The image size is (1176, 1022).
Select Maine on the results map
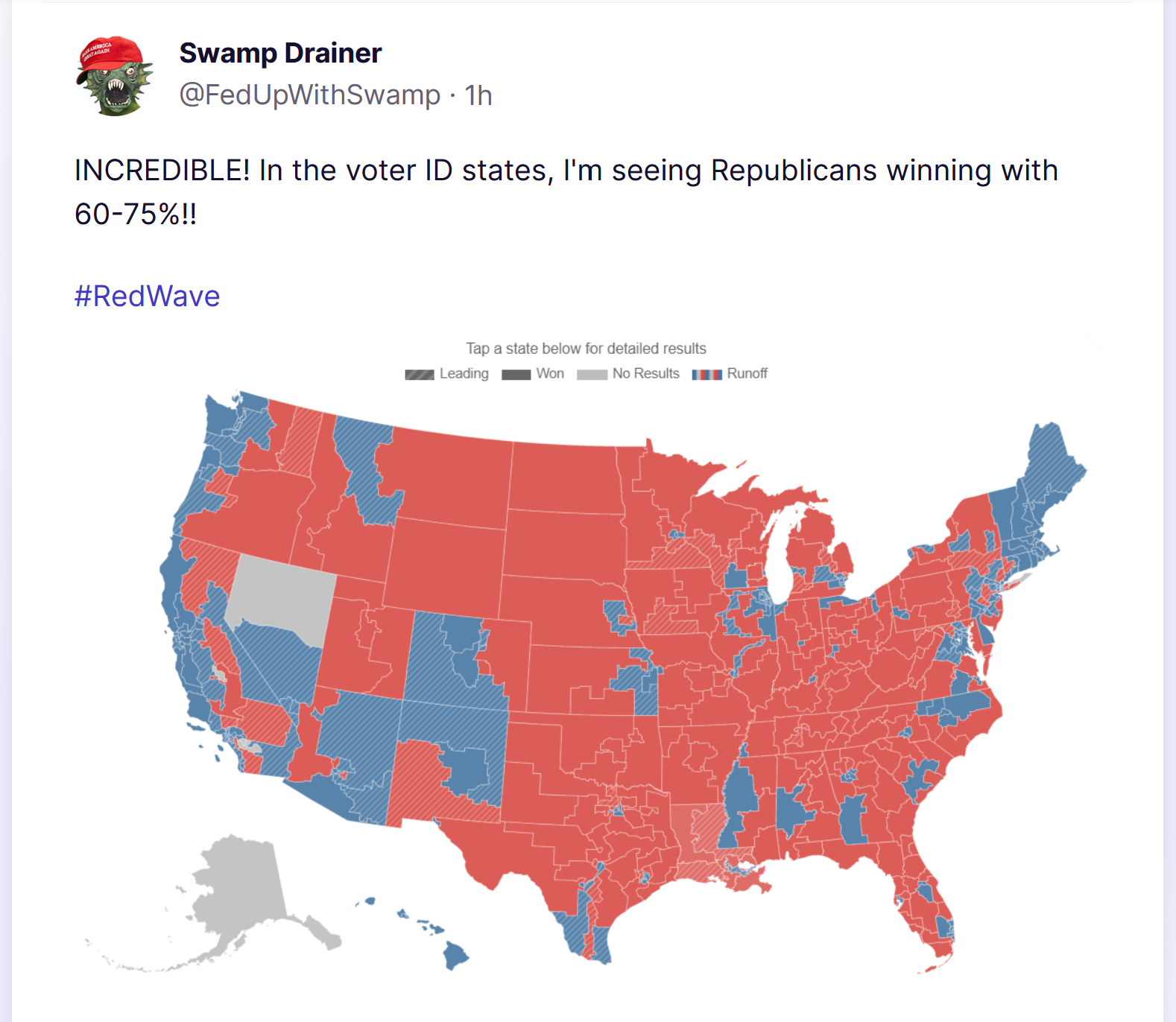[x=1054, y=462]
